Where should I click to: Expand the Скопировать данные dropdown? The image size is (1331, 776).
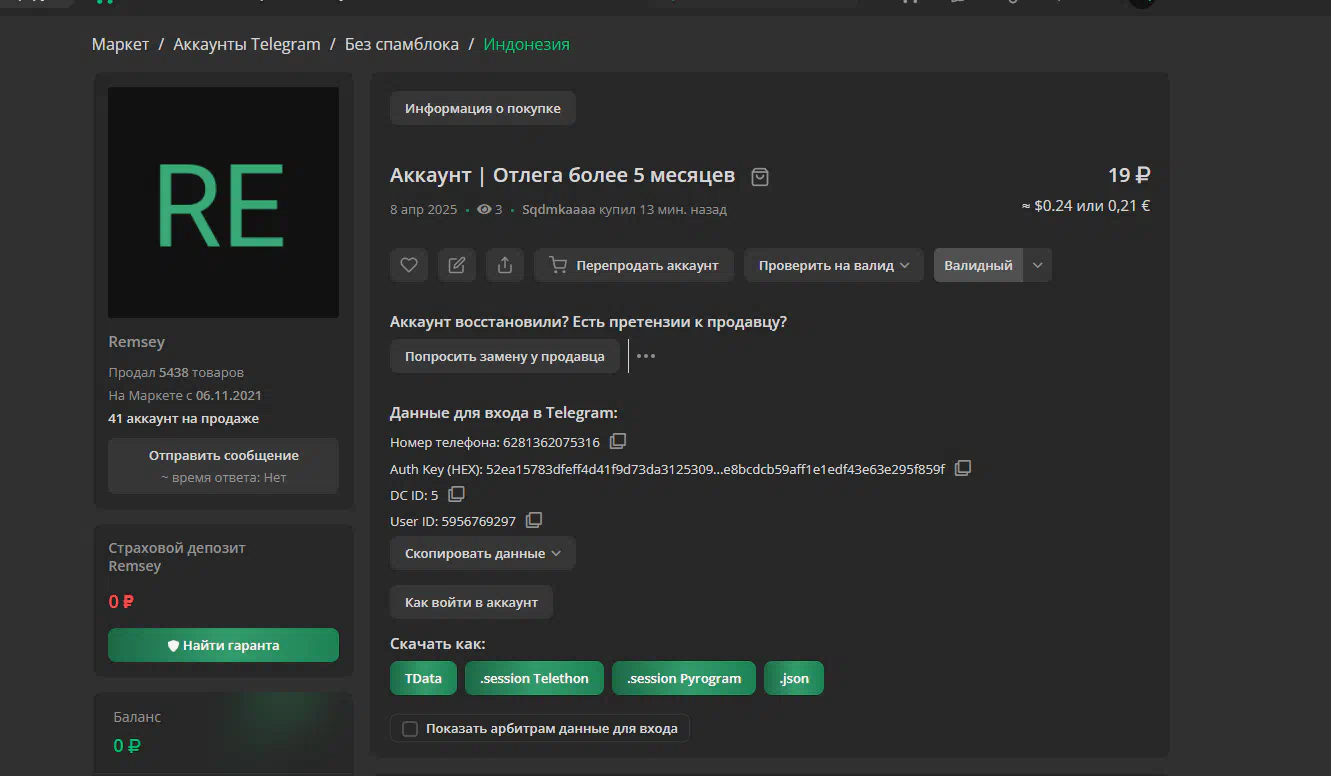pyautogui.click(x=483, y=553)
